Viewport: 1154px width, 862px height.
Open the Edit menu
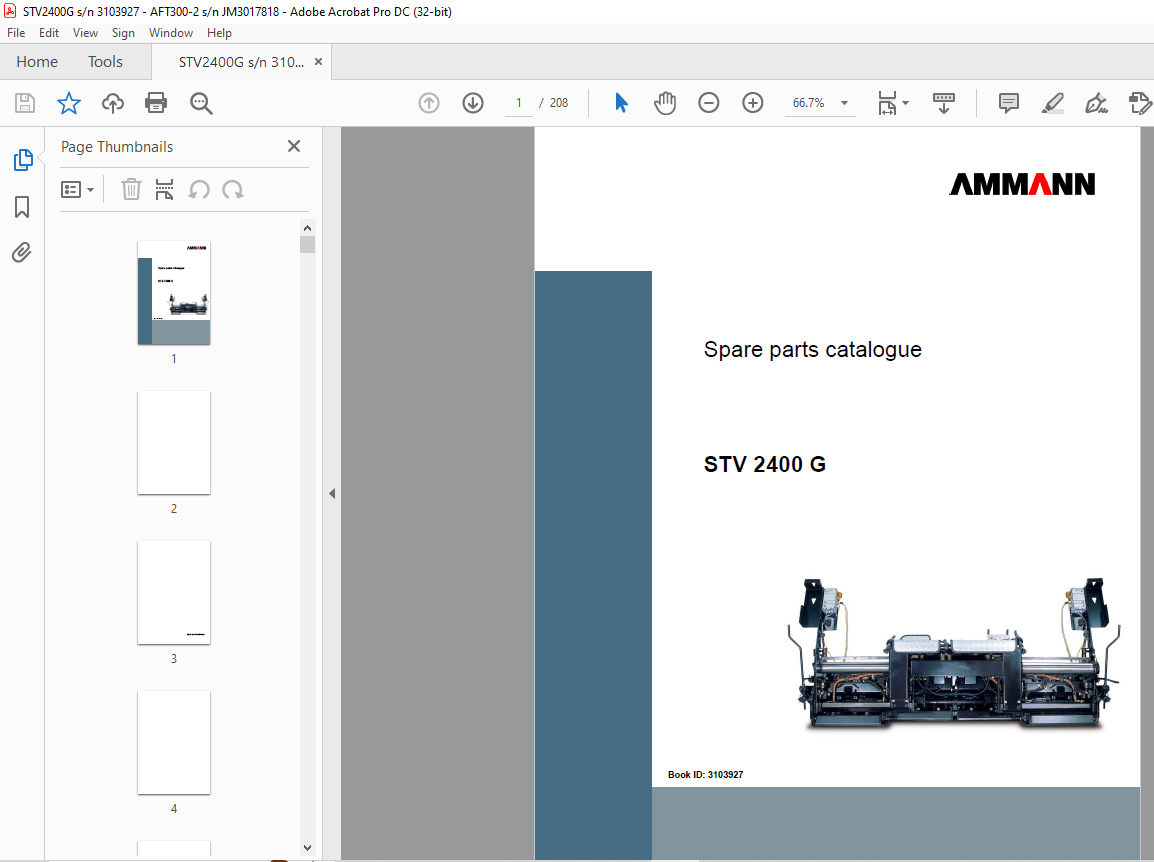point(49,32)
